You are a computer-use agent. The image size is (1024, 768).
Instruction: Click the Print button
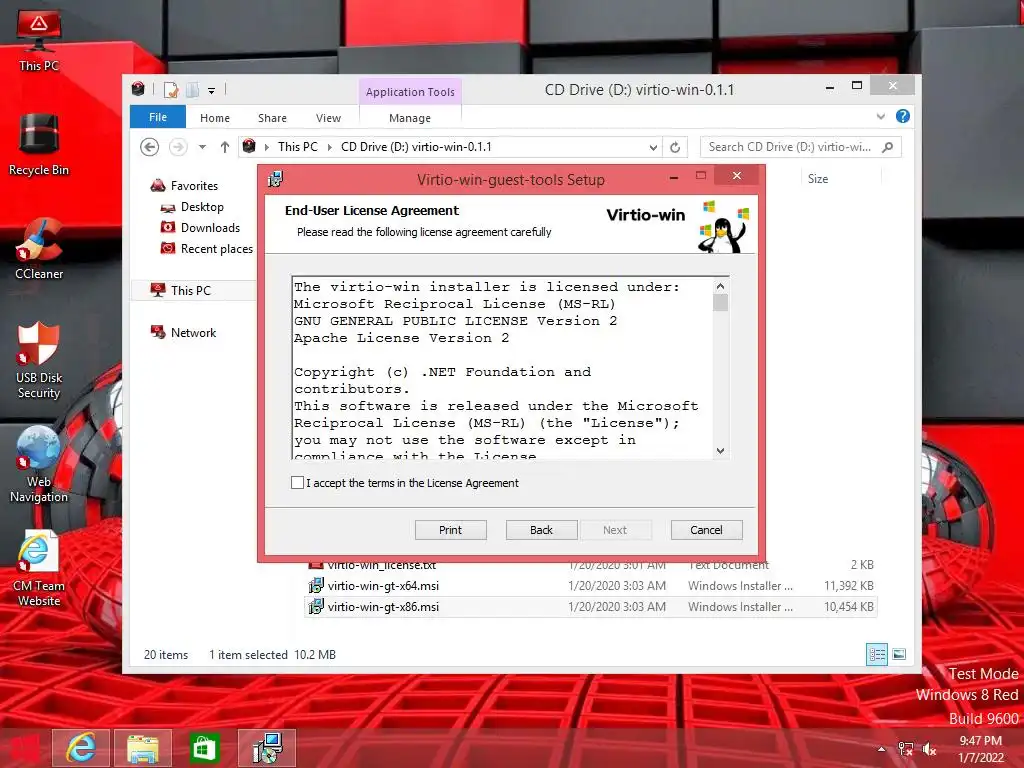[x=451, y=530]
